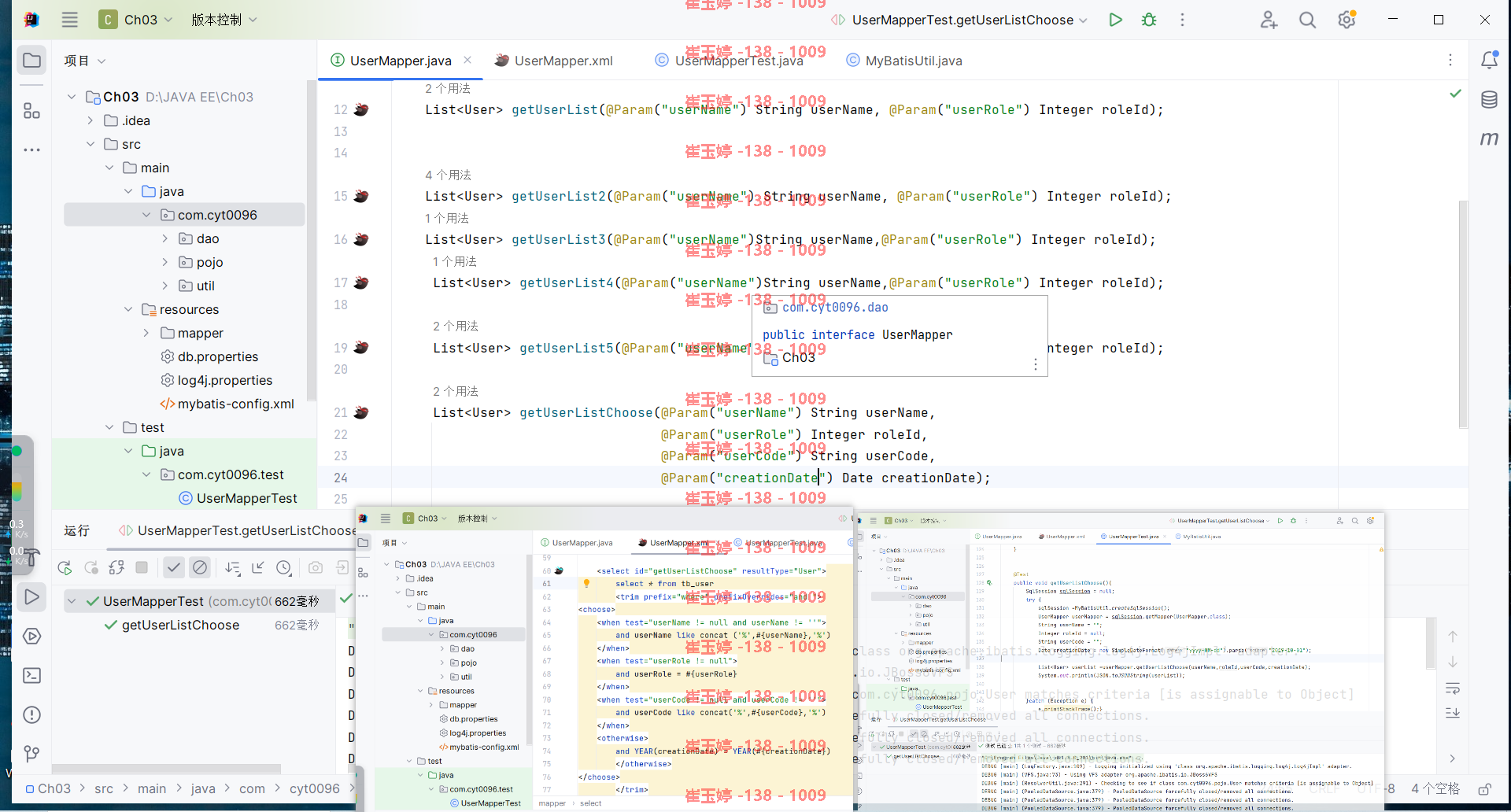Collapse the src folder
The image size is (1511, 812).
tap(90, 144)
